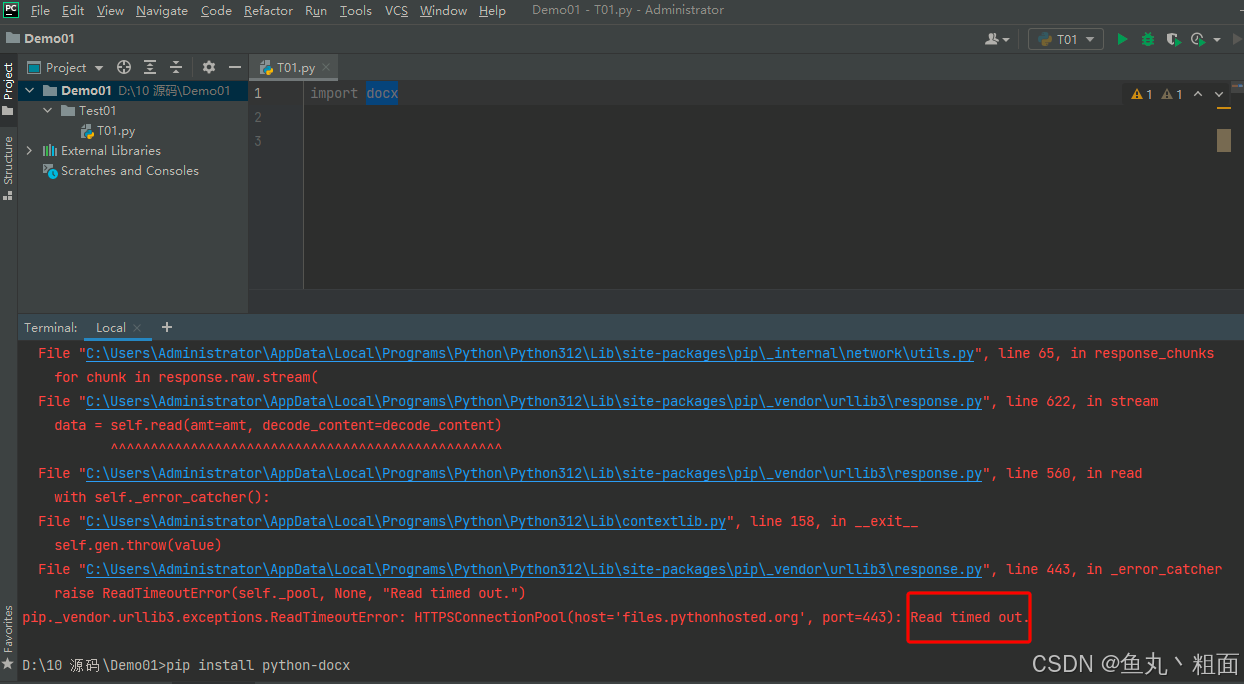1244x684 pixels.
Task: Collapse All in the Project panel
Action: point(176,67)
